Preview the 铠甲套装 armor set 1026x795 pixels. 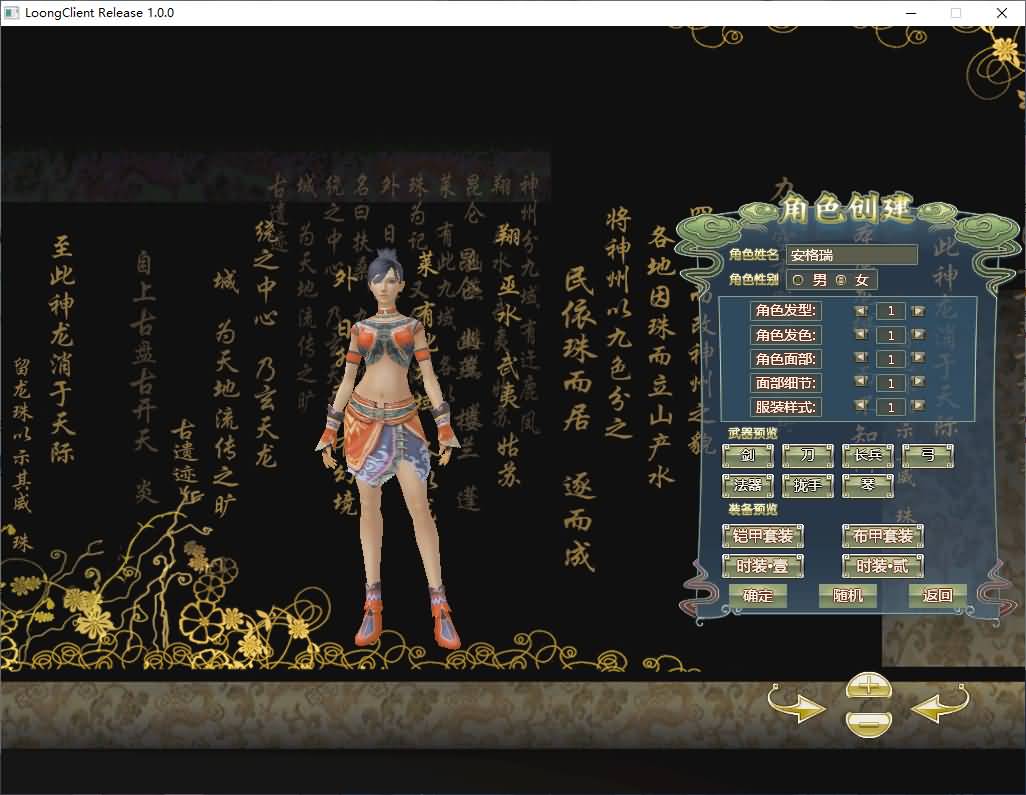(x=763, y=536)
